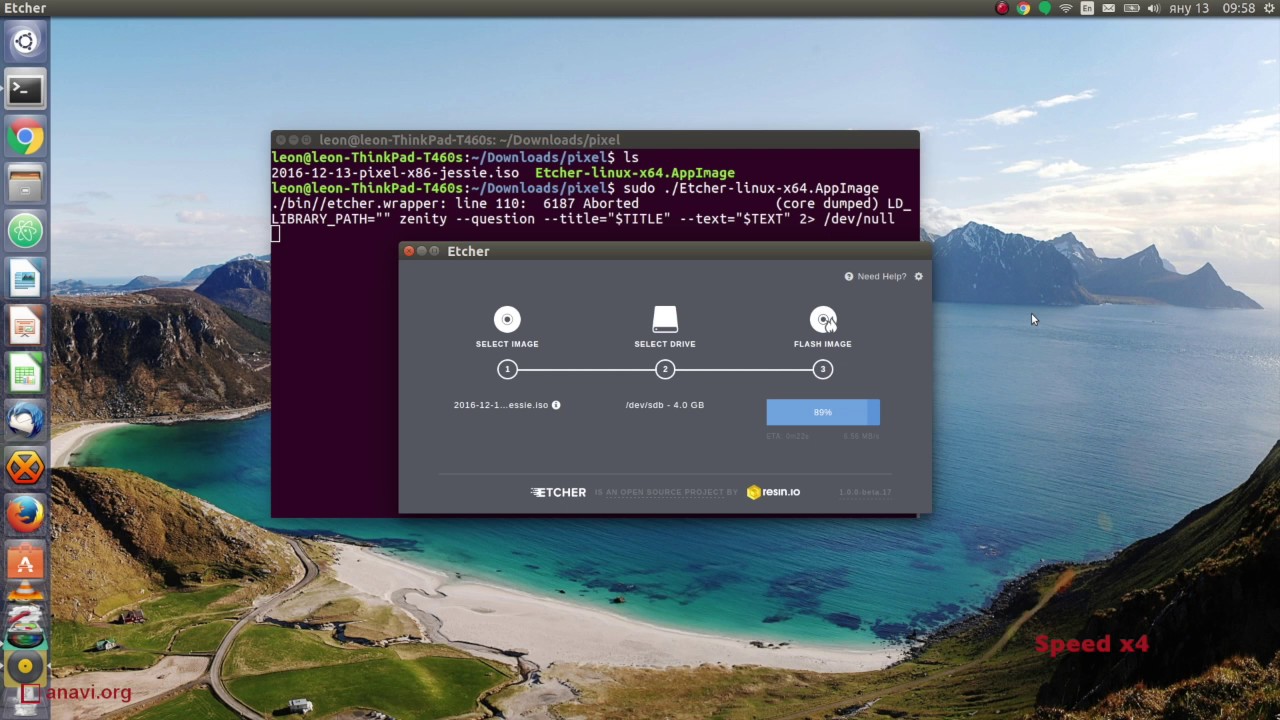
Task: Click the 'IS AN OPEN SOURCE PROJECT BY' text
Action: (666, 492)
